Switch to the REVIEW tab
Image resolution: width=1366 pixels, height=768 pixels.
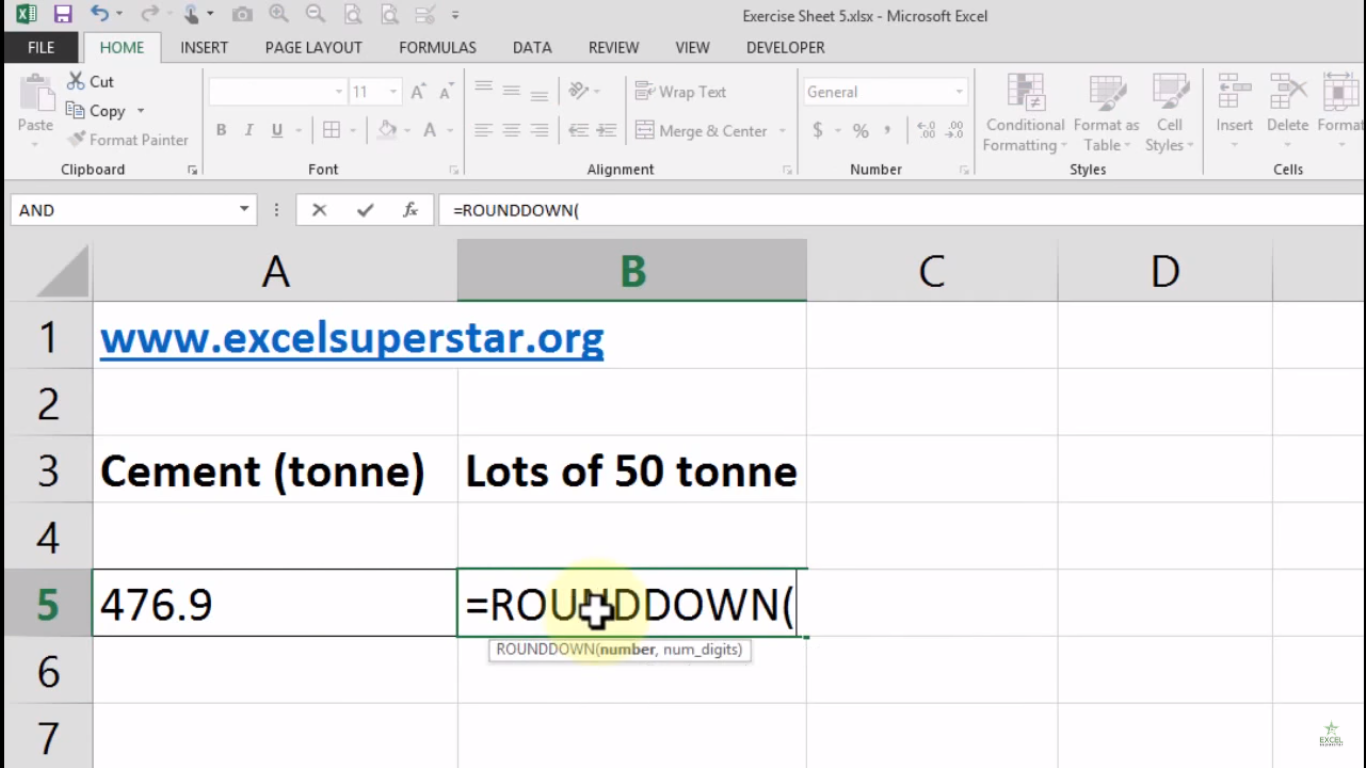coord(614,47)
